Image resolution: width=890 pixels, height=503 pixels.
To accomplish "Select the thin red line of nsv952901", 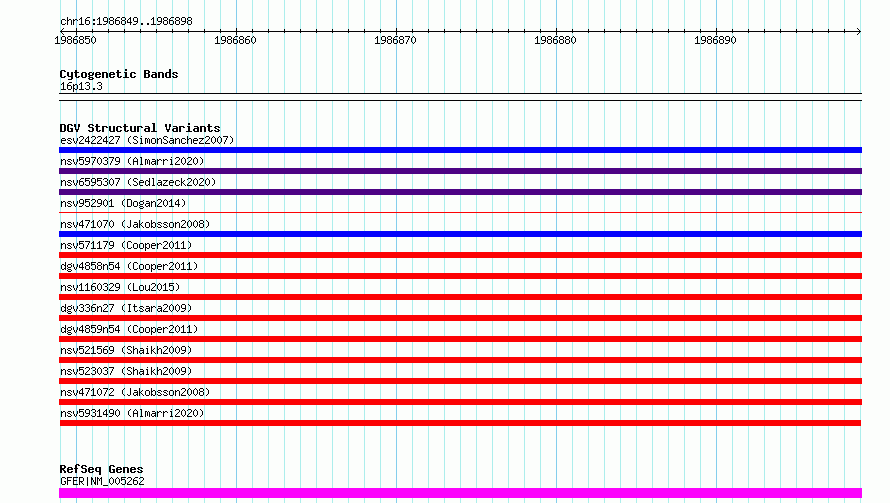I will pyautogui.click(x=460, y=213).
